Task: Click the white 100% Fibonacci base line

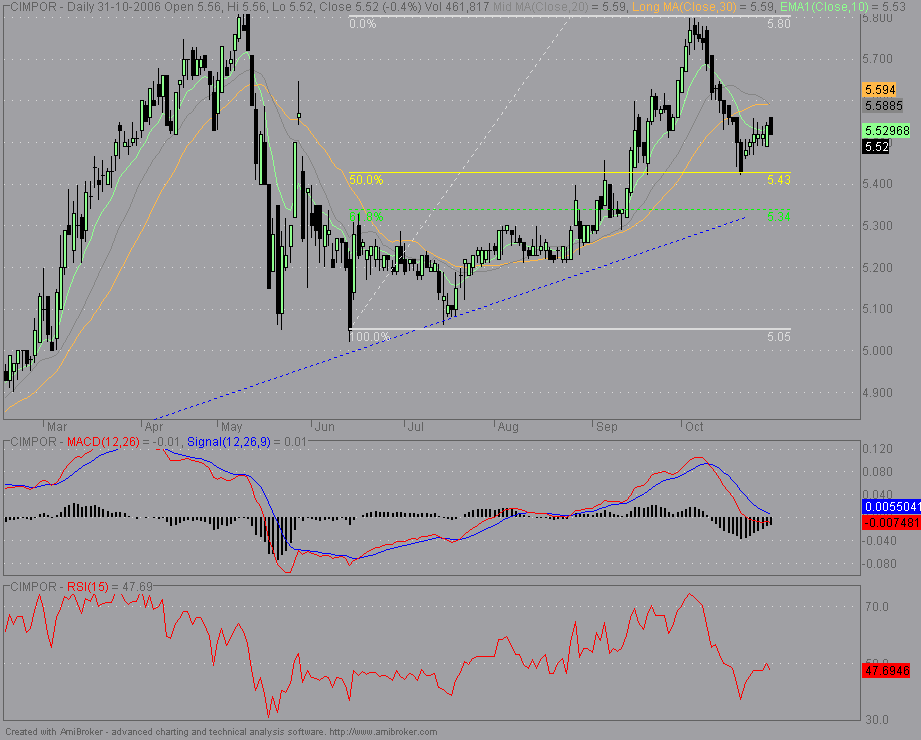Action: coord(570,329)
